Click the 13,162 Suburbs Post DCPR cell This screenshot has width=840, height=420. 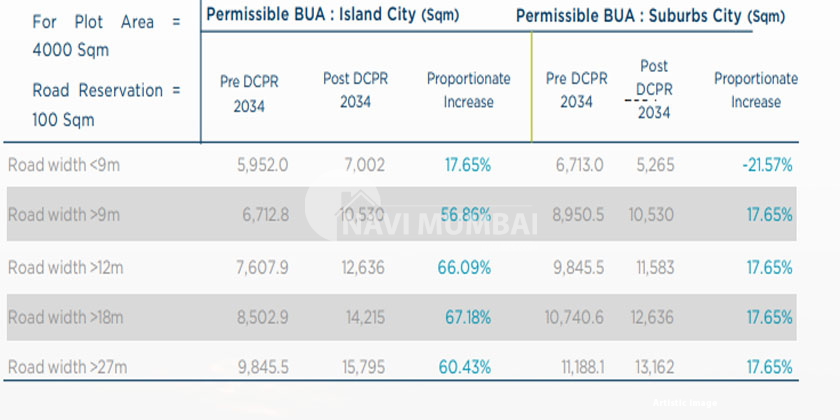click(x=654, y=367)
